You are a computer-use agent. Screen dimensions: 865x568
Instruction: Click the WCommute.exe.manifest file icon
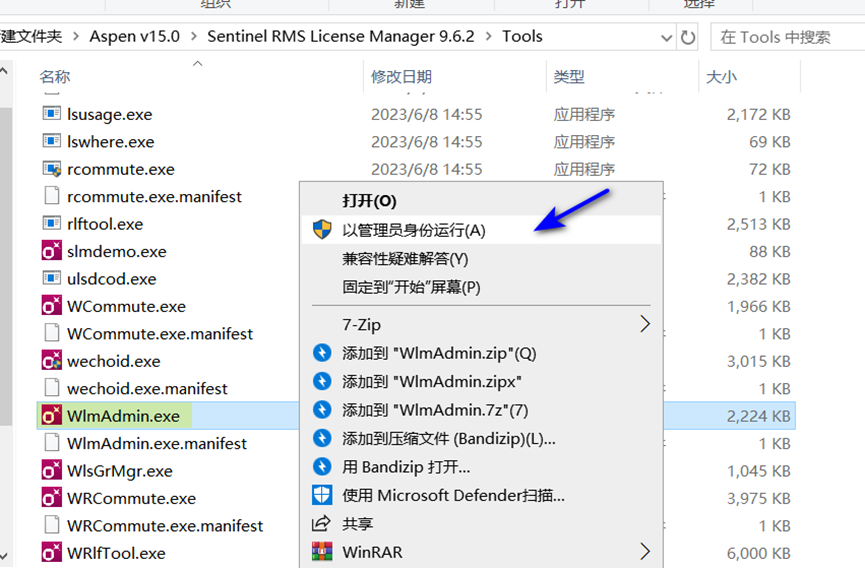point(52,333)
